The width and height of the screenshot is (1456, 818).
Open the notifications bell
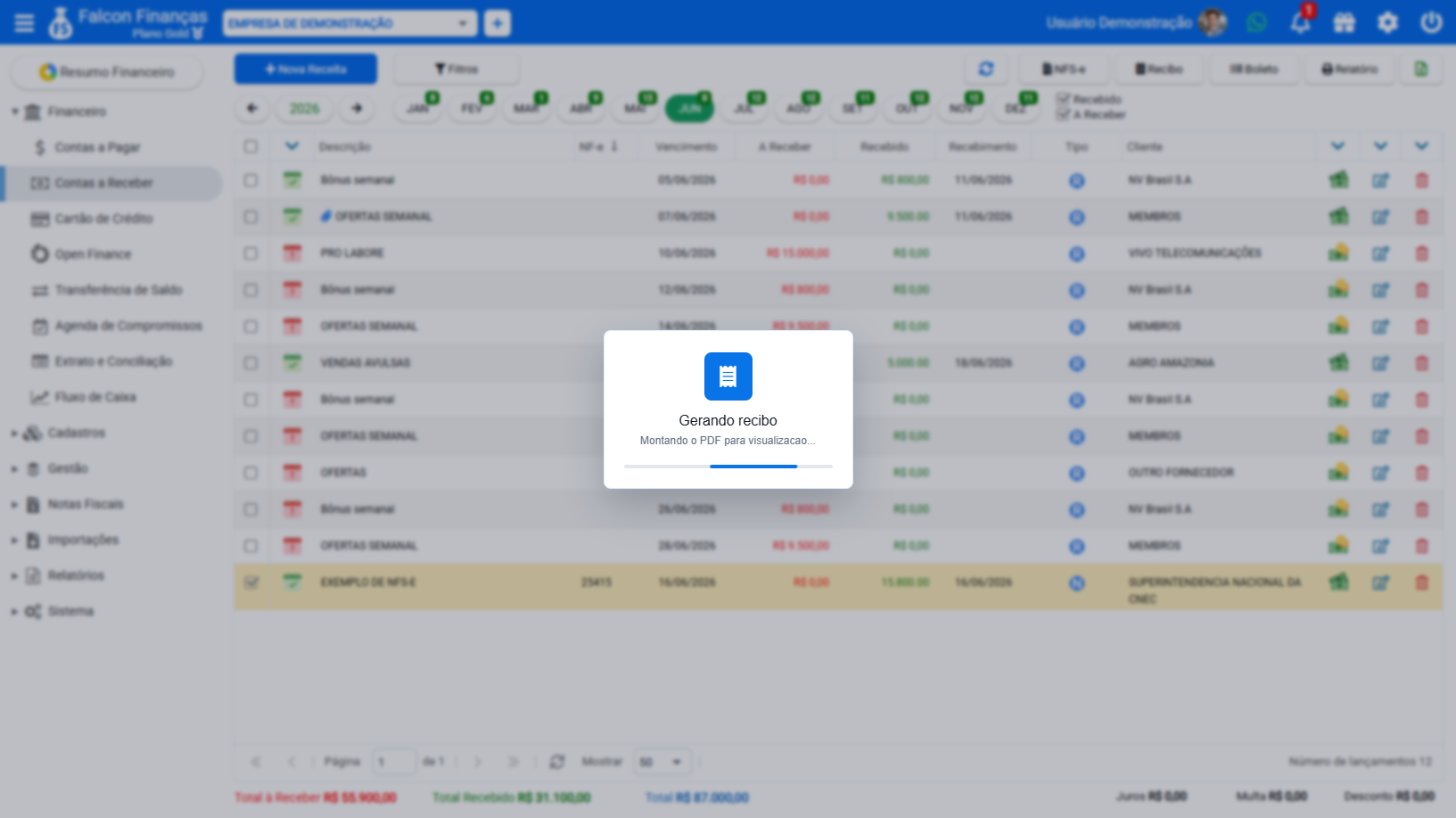coord(1301,22)
